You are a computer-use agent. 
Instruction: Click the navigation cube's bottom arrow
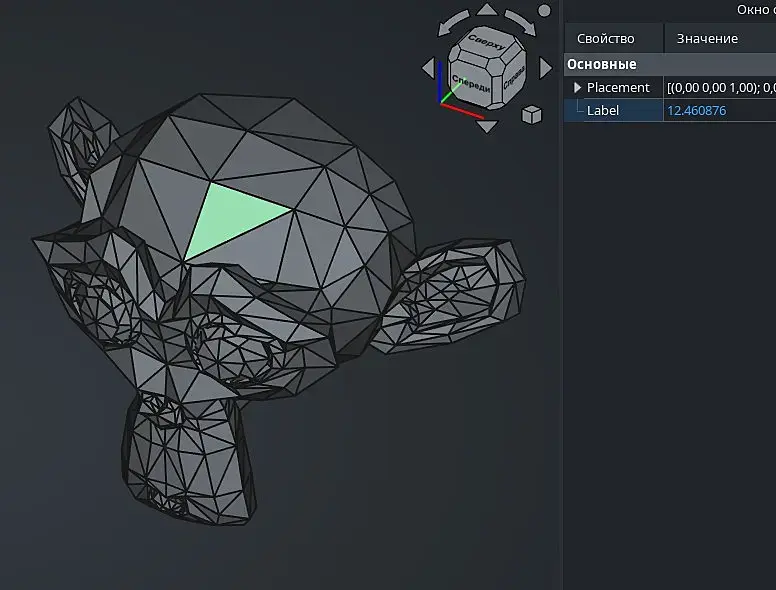(x=487, y=126)
